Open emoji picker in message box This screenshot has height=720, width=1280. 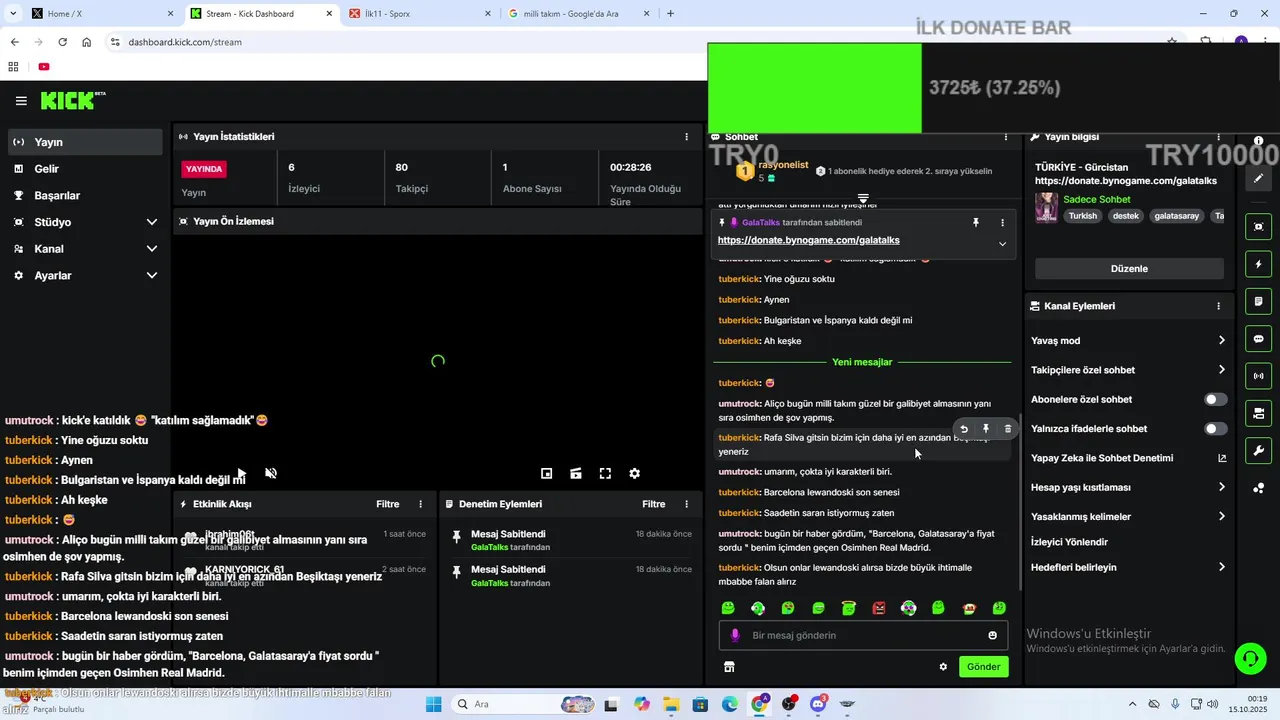pyautogui.click(x=993, y=636)
